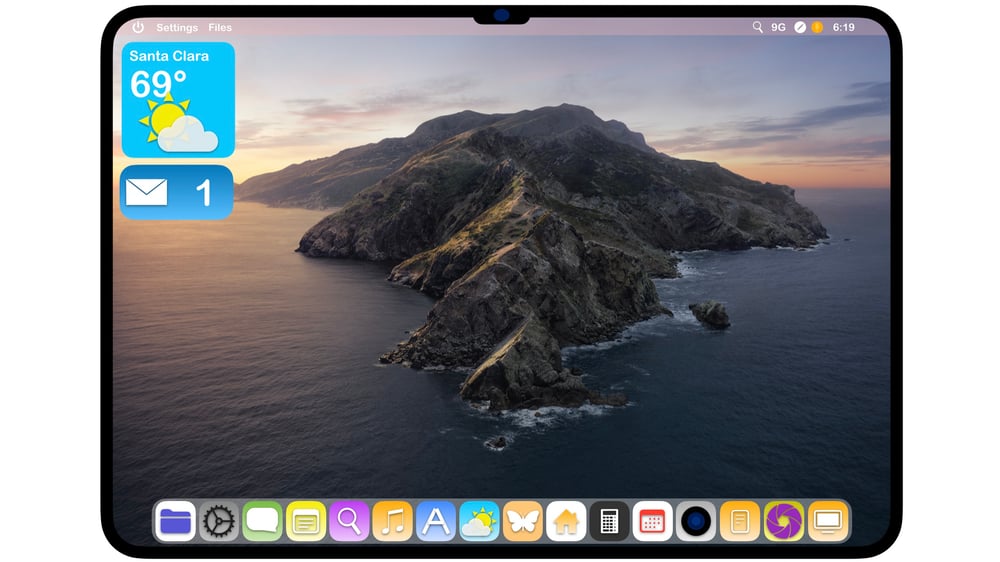Click the sun and cloud weather graphic
Viewport: 1000px width, 562px height.
pyautogui.click(x=179, y=124)
